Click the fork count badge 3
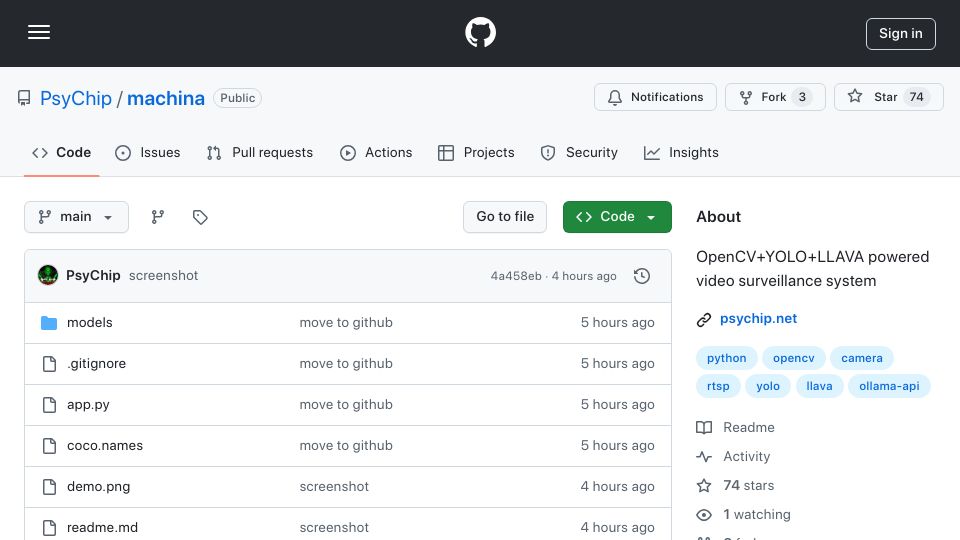This screenshot has height=540, width=960. [x=802, y=97]
